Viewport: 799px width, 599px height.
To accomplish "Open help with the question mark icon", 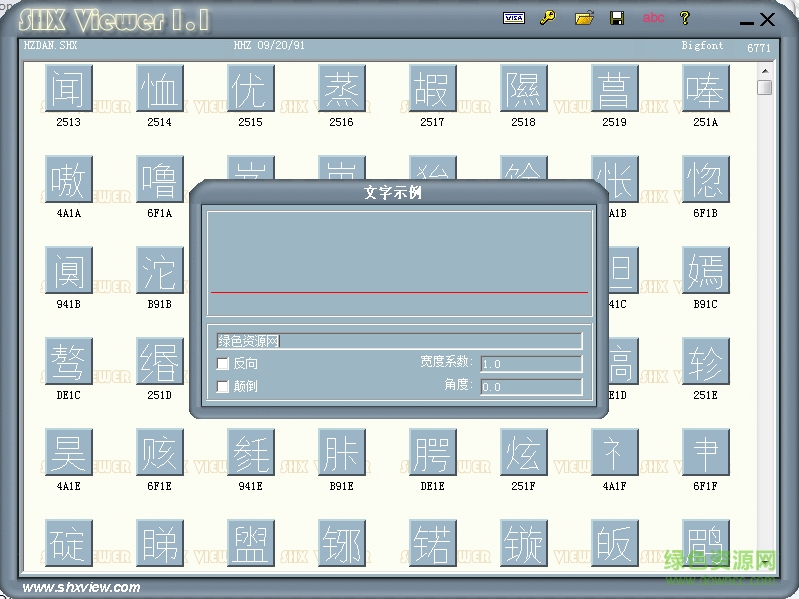I will (x=685, y=18).
